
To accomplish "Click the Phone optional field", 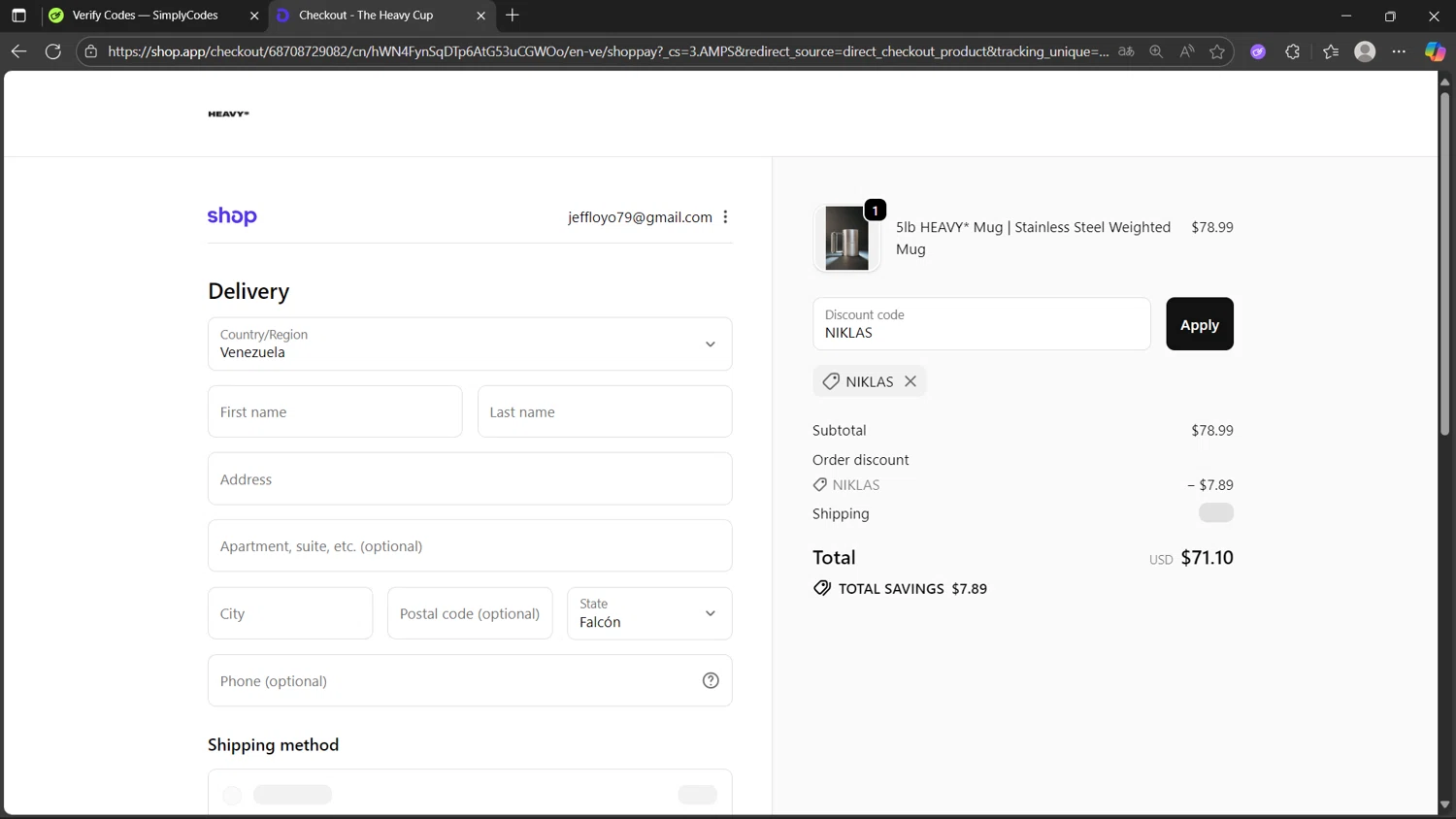I will 470,680.
